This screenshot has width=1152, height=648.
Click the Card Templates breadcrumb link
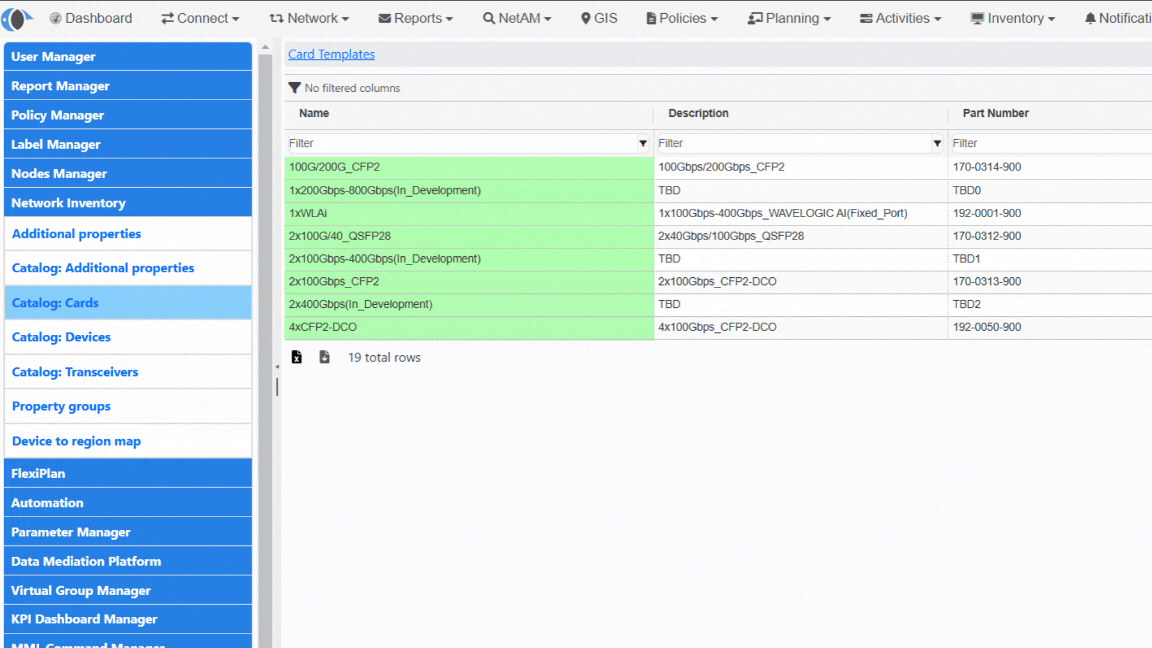[331, 54]
